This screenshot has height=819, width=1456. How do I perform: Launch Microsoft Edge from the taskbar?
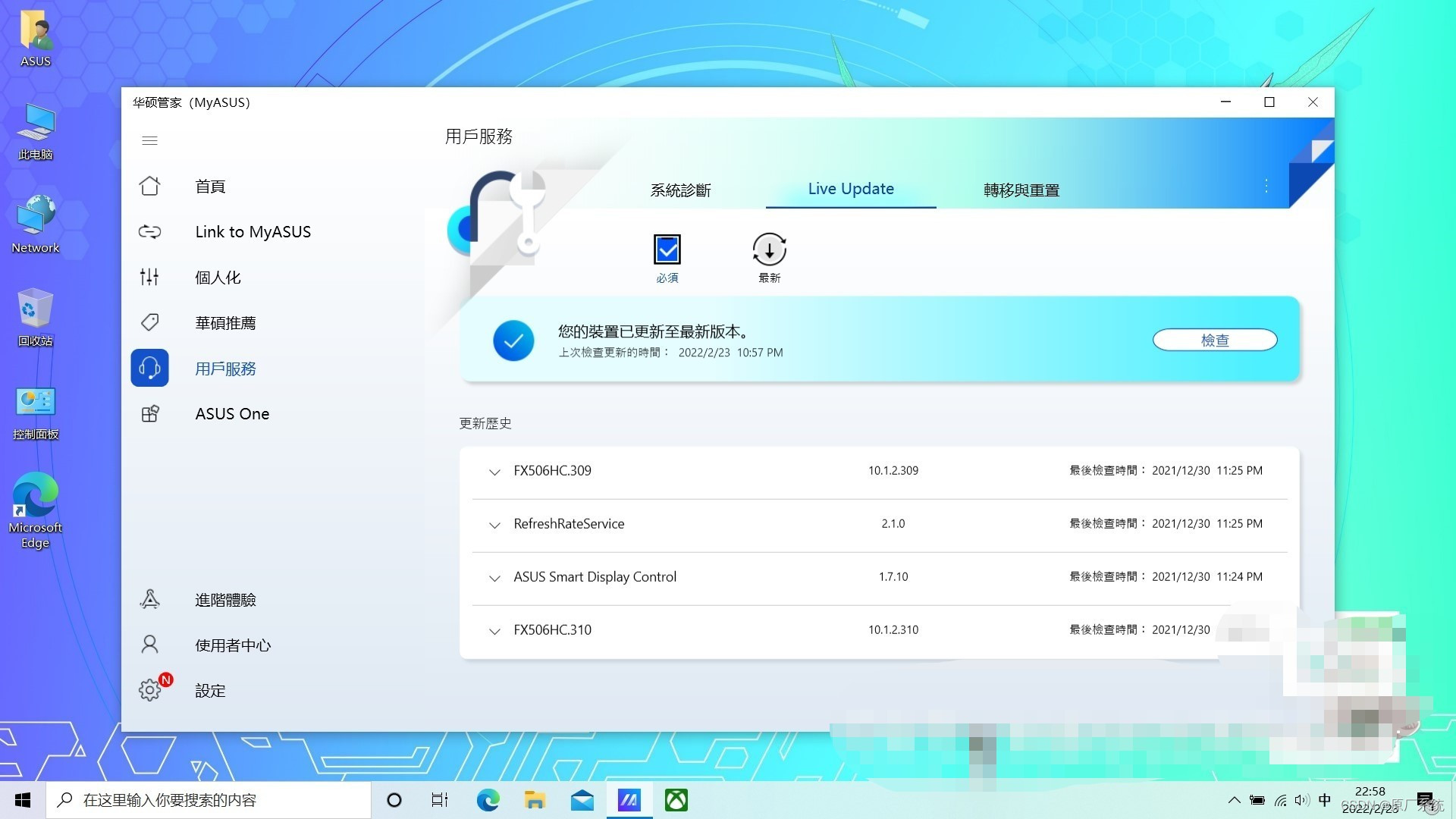click(x=488, y=799)
